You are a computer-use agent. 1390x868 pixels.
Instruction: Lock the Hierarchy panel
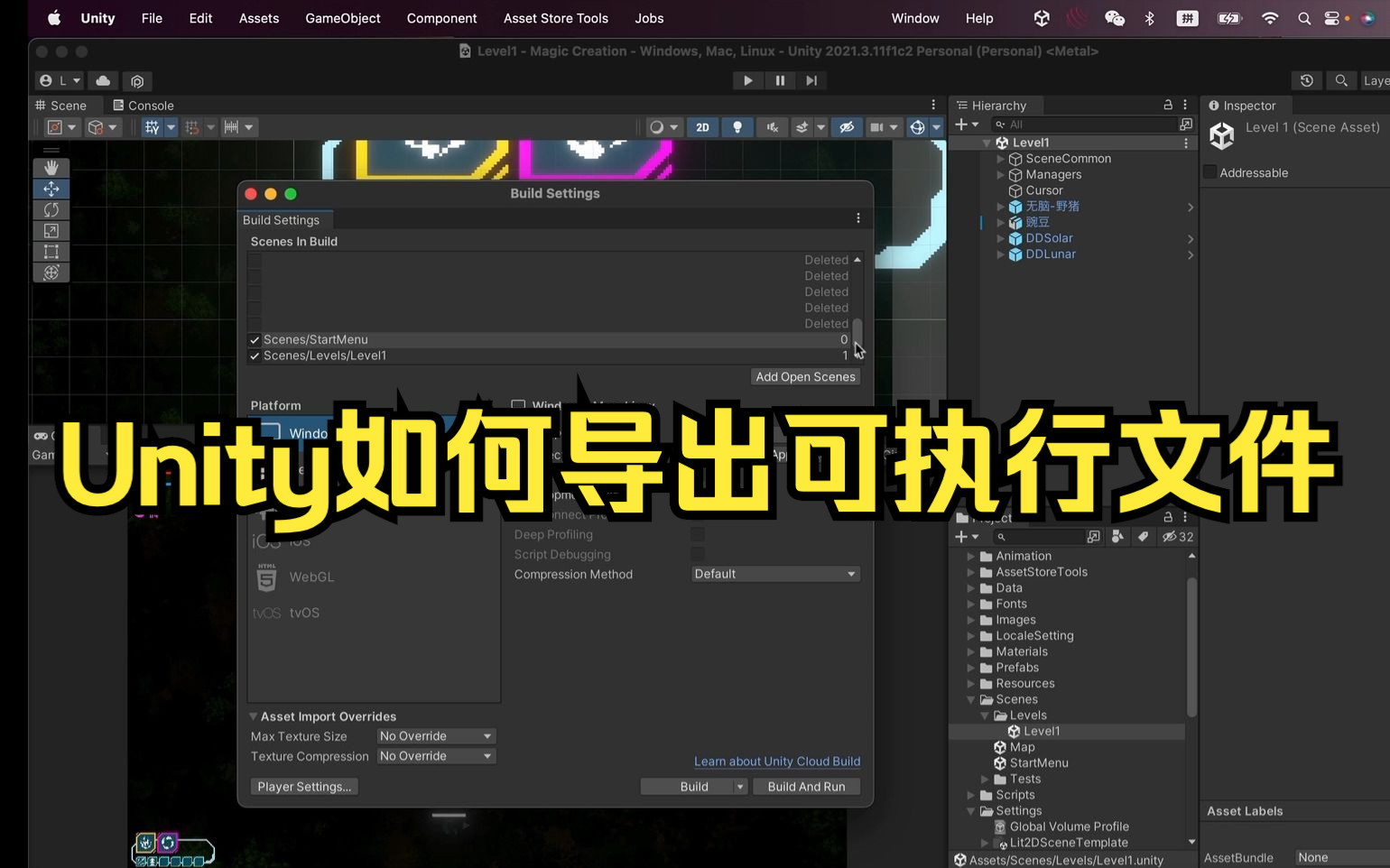[1168, 105]
